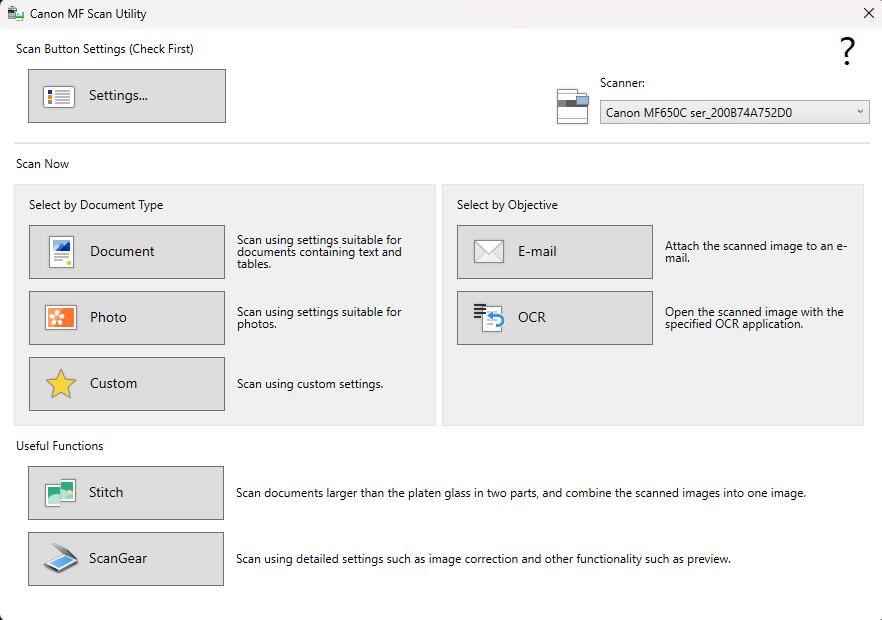Image resolution: width=882 pixels, height=620 pixels.
Task: Open help with the question mark
Action: [x=847, y=52]
